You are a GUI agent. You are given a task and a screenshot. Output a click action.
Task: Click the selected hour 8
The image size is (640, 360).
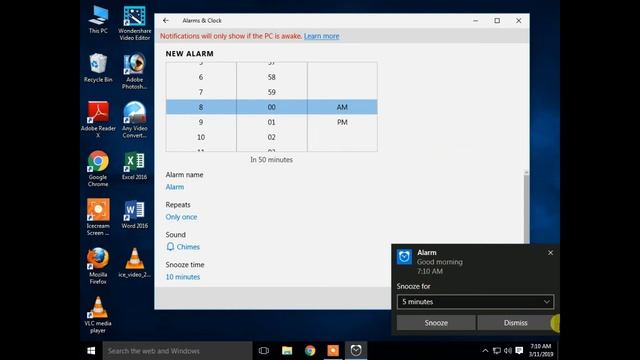pyautogui.click(x=201, y=107)
